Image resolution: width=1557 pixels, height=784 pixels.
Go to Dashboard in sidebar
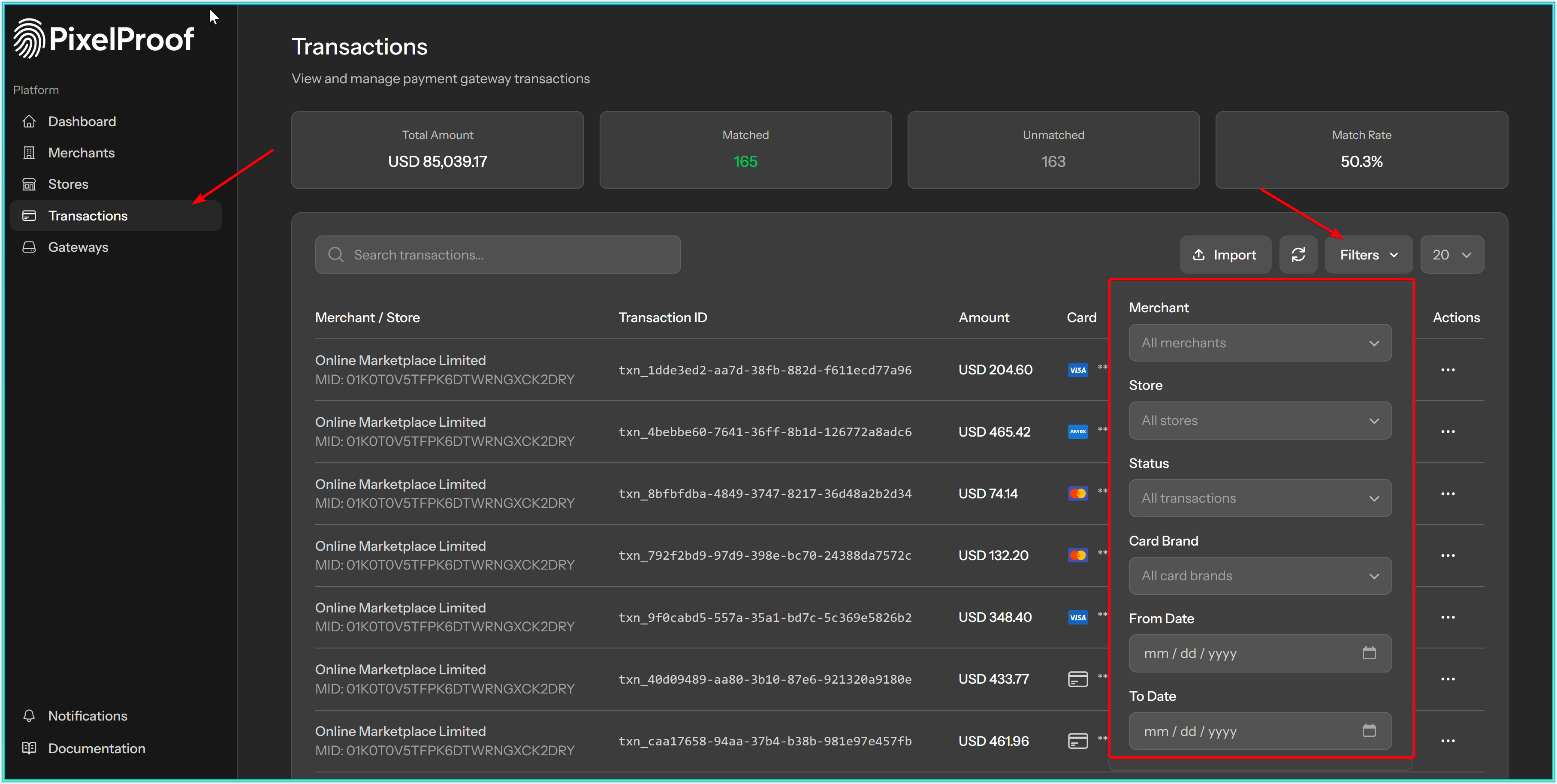click(81, 121)
